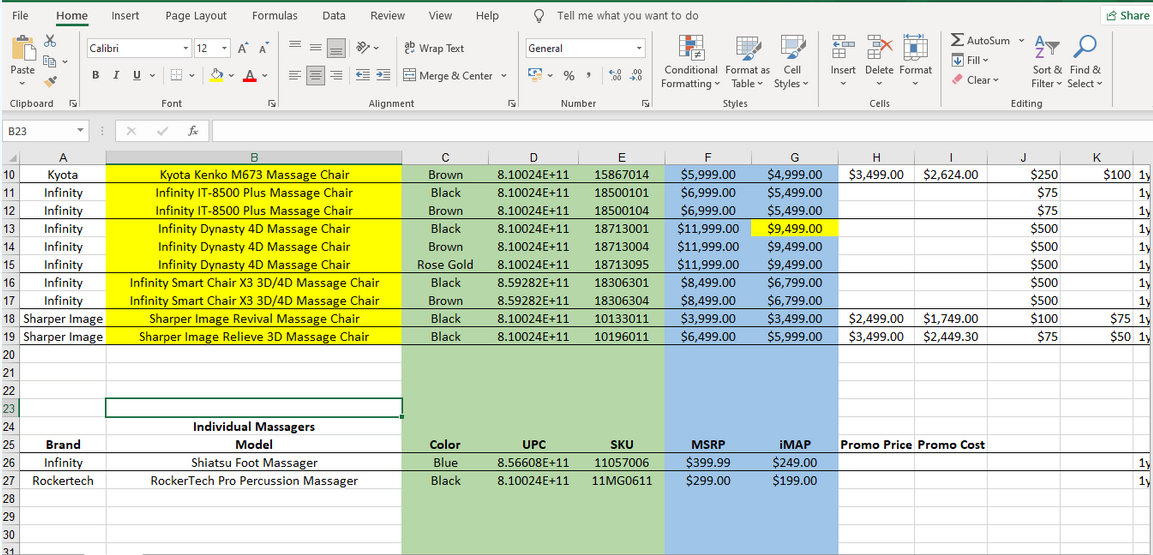Toggle Italic formatting

116,75
